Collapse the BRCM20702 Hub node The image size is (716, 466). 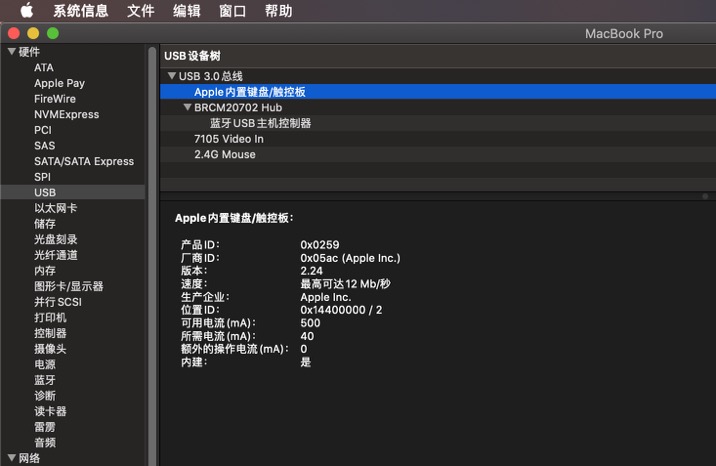tap(187, 107)
